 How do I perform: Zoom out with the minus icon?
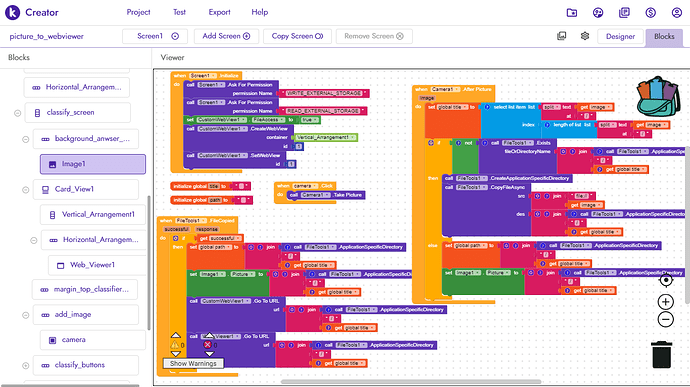[x=665, y=319]
